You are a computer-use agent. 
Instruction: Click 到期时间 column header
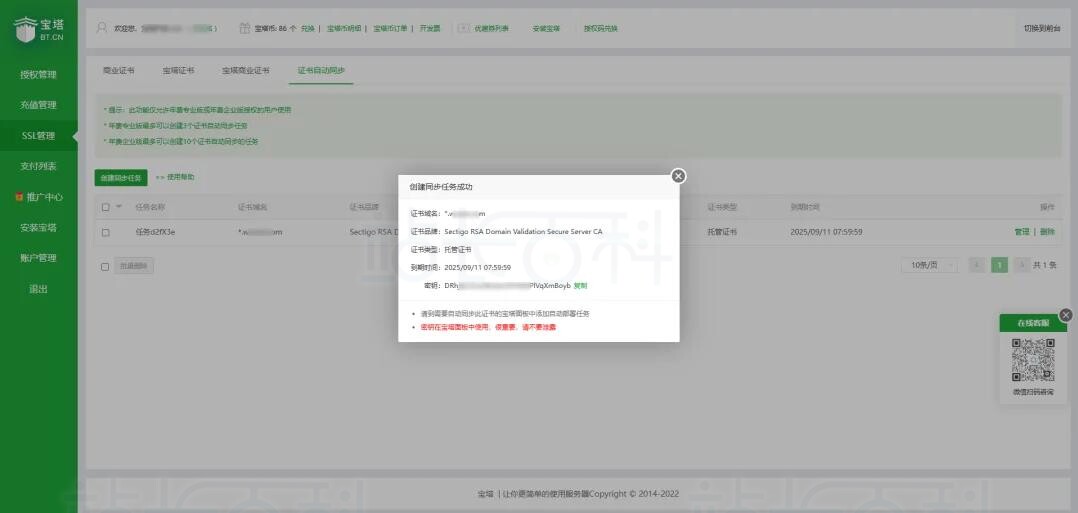805,207
